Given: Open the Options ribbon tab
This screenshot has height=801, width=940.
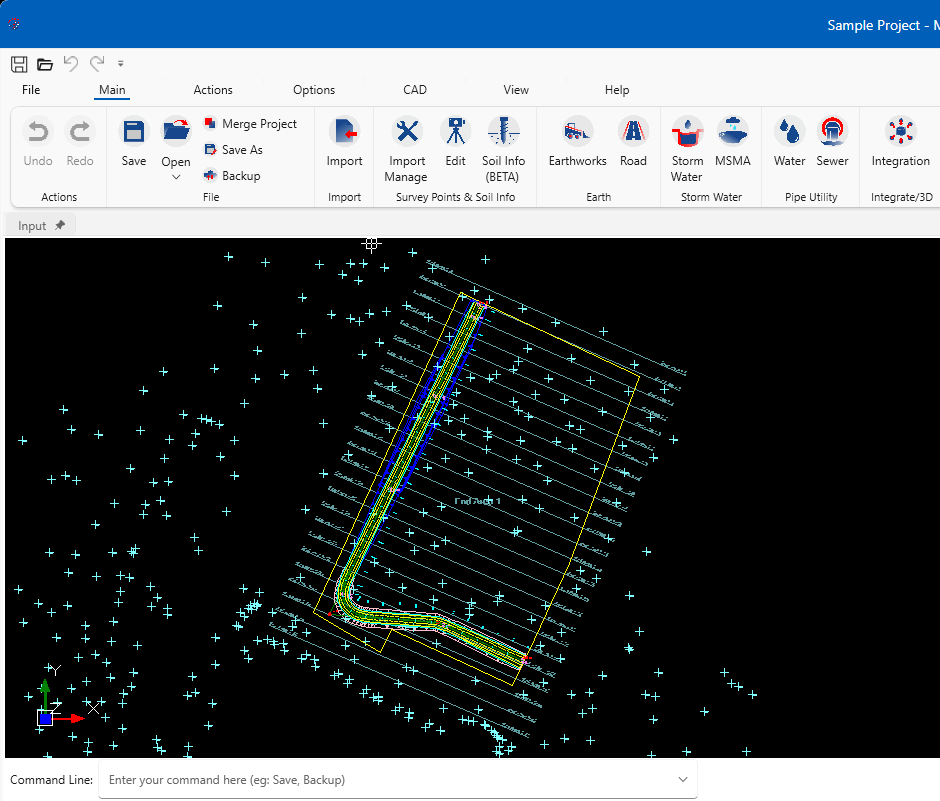Looking at the screenshot, I should tap(314, 90).
